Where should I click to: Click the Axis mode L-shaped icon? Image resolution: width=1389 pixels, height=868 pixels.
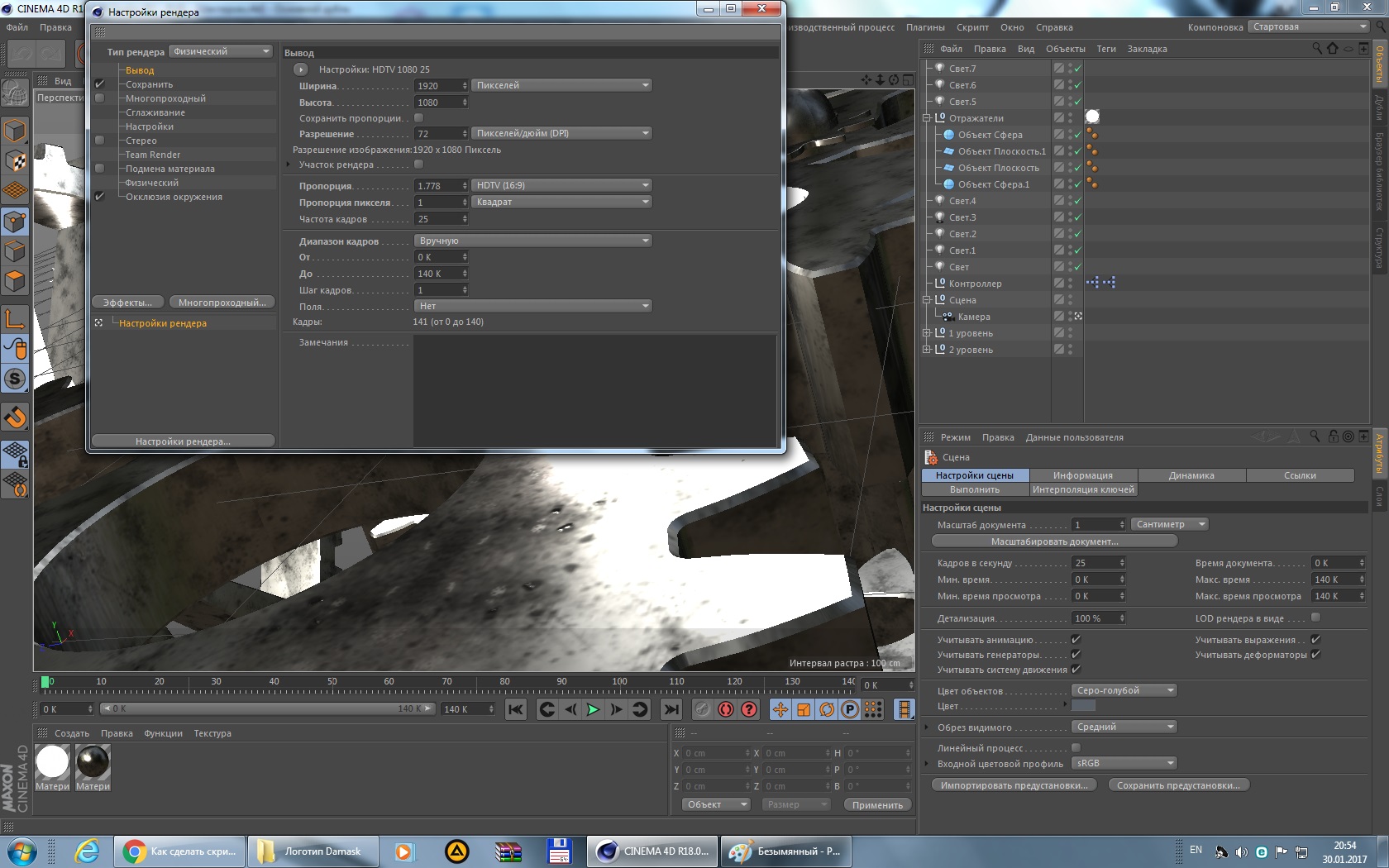[15, 318]
